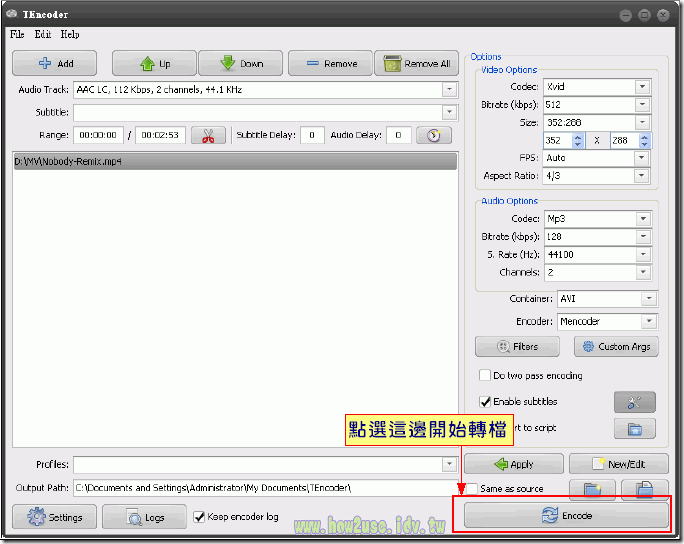Open Custom Args gear button
The height and width of the screenshot is (544, 684).
[615, 347]
